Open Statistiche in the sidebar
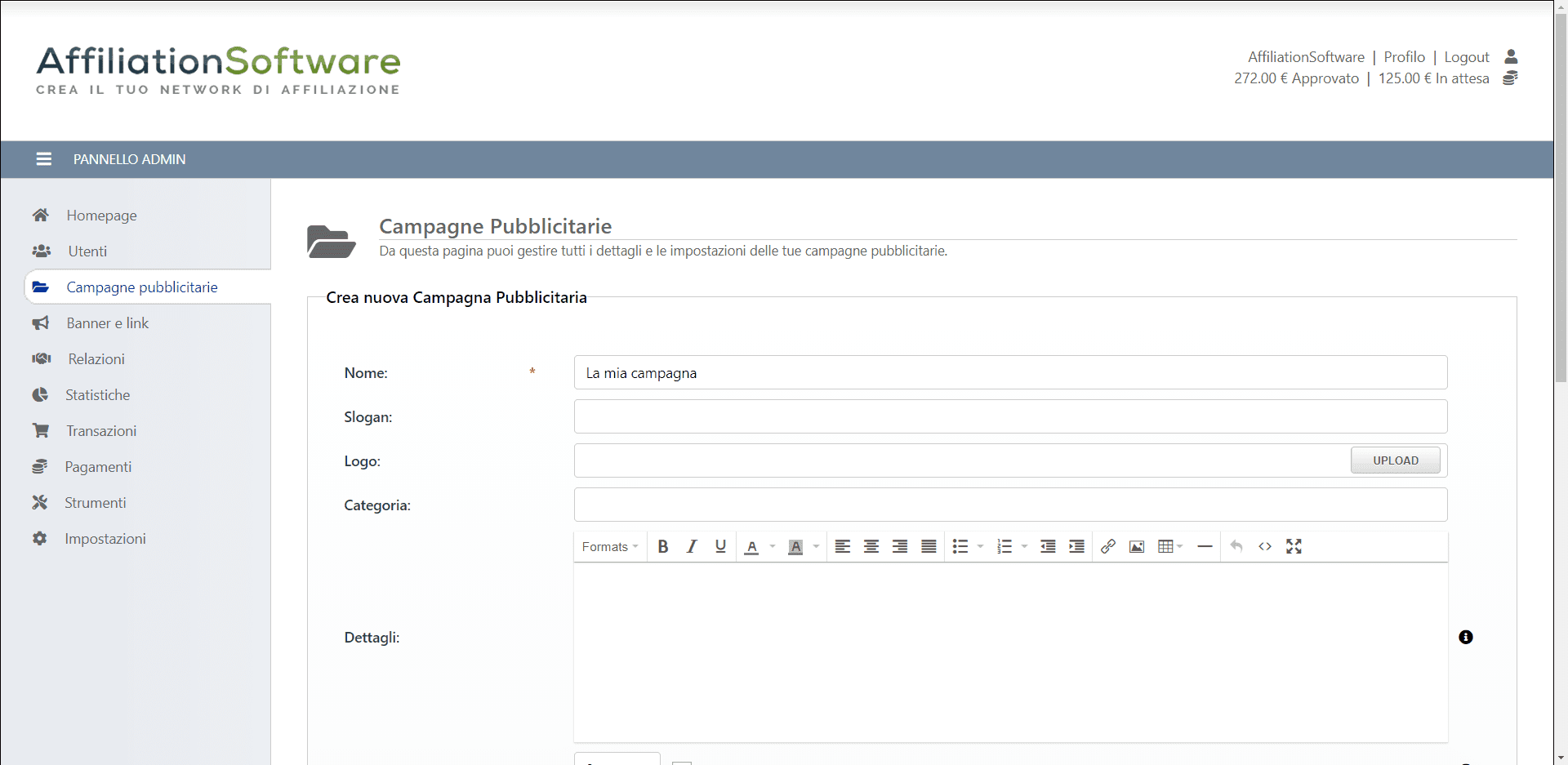Viewport: 1568px width, 765px height. pos(97,395)
